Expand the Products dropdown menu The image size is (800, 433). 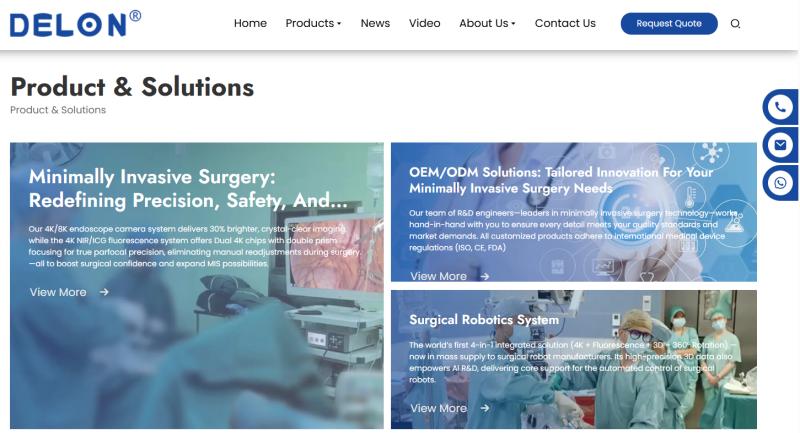[313, 23]
